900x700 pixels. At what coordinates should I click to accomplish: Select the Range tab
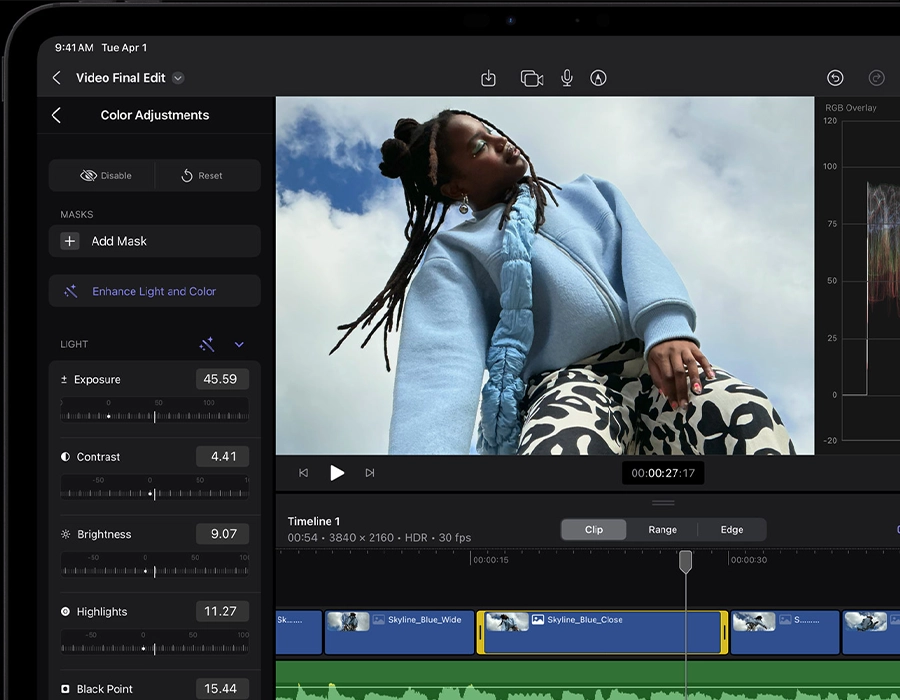pos(662,530)
